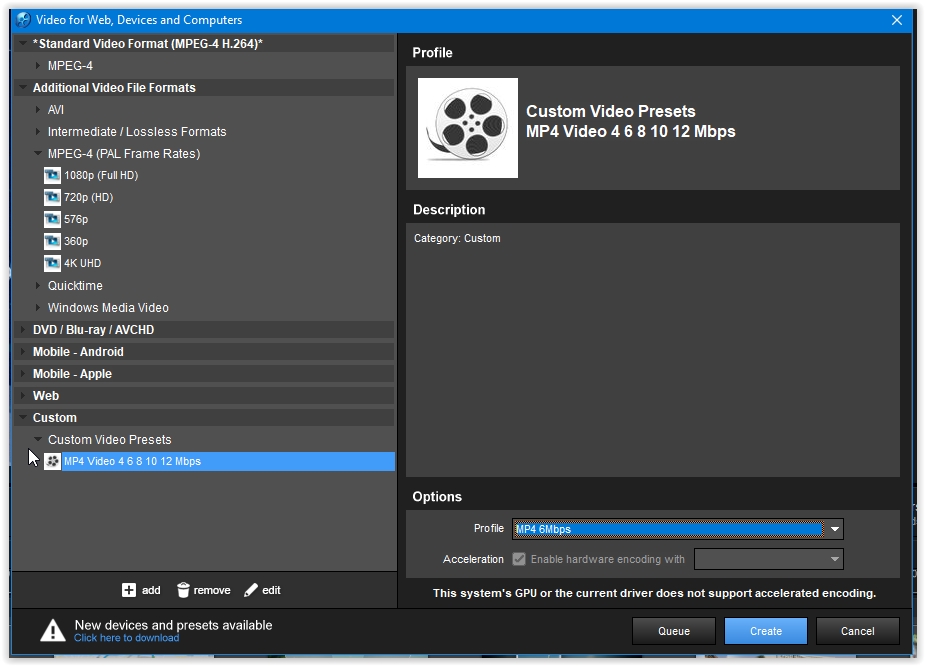This screenshot has height=666, width=925.
Task: Expand the AVI format group
Action: pyautogui.click(x=39, y=110)
